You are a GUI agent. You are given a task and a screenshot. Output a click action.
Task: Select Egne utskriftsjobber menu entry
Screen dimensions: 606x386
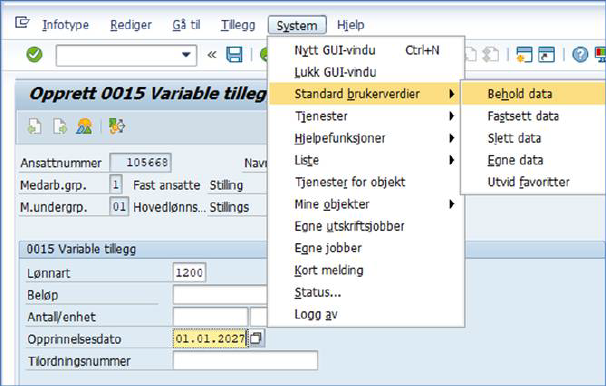366,226
